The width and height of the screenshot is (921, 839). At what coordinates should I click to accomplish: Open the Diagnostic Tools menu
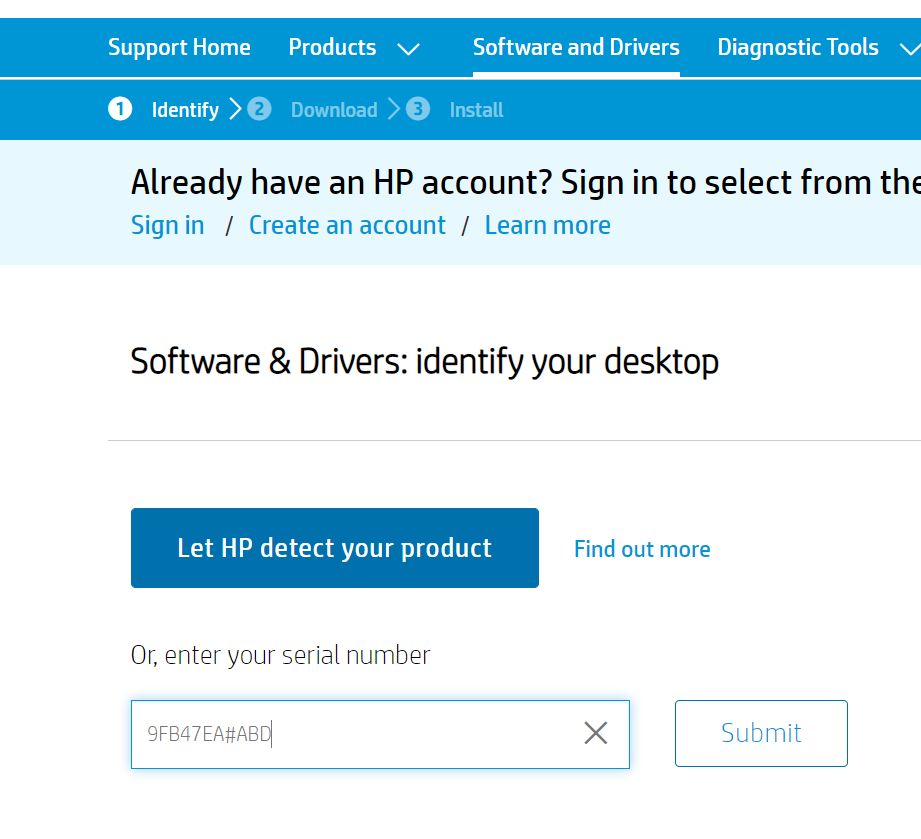(x=798, y=47)
